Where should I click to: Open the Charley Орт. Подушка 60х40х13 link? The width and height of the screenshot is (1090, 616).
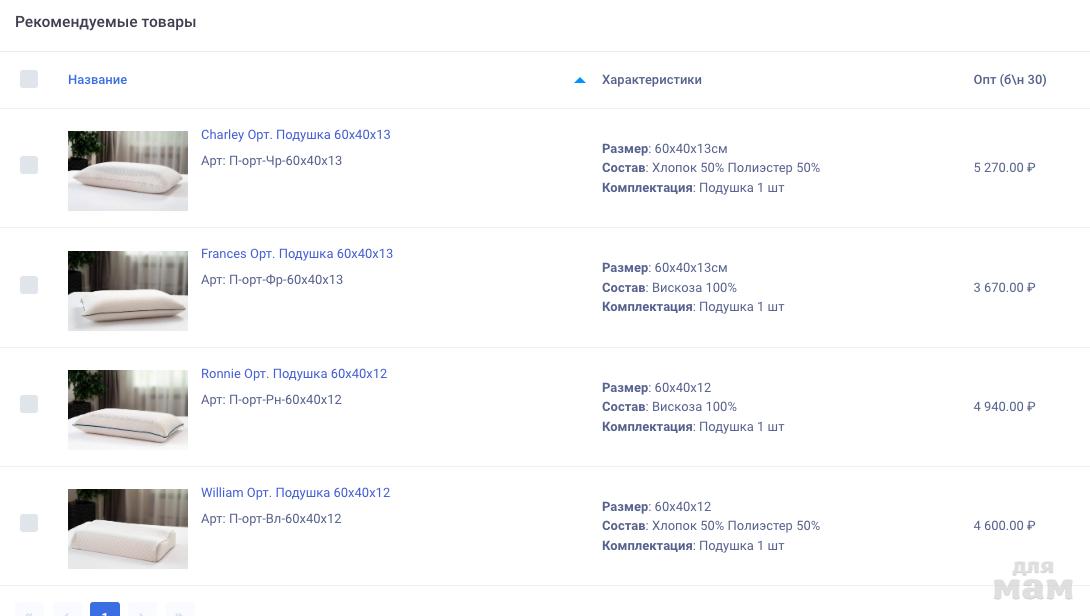[295, 135]
